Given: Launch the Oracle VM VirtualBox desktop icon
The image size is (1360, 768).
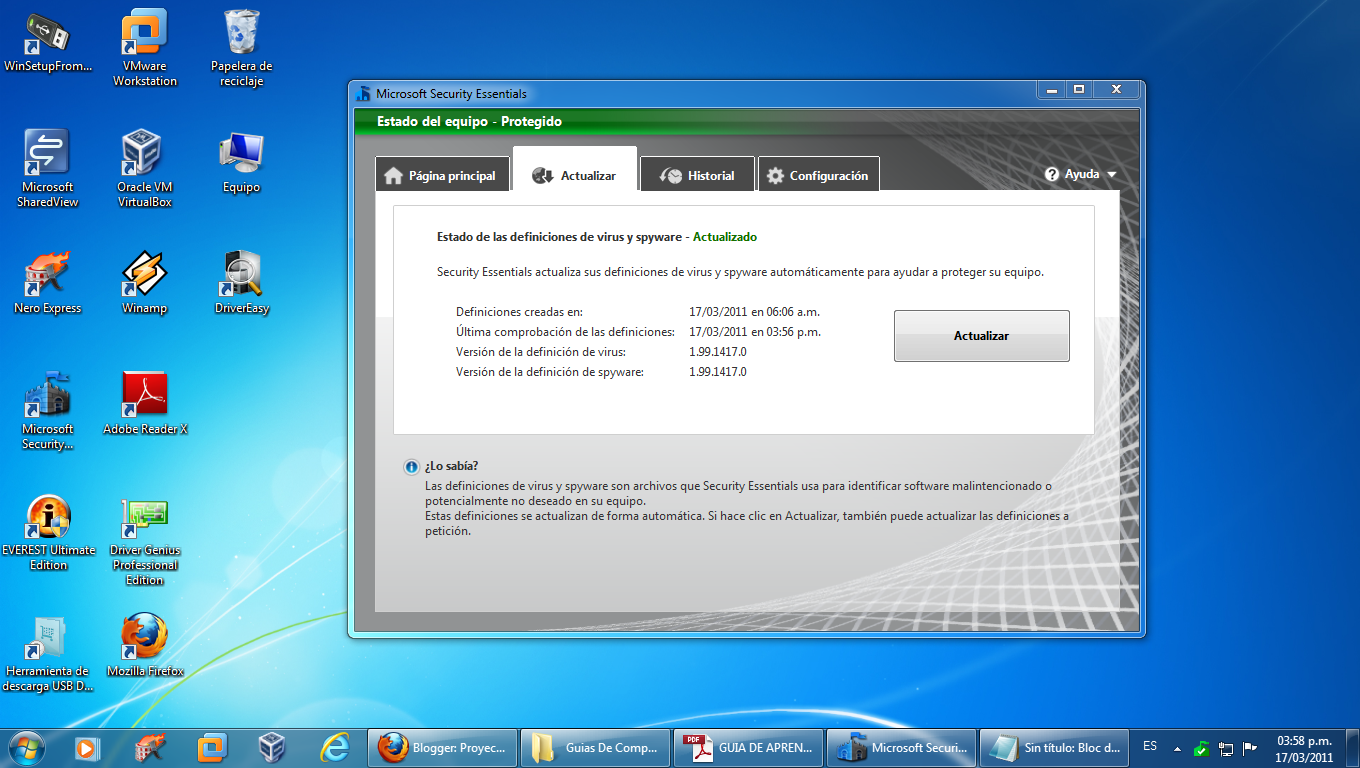Looking at the screenshot, I should point(145,168).
